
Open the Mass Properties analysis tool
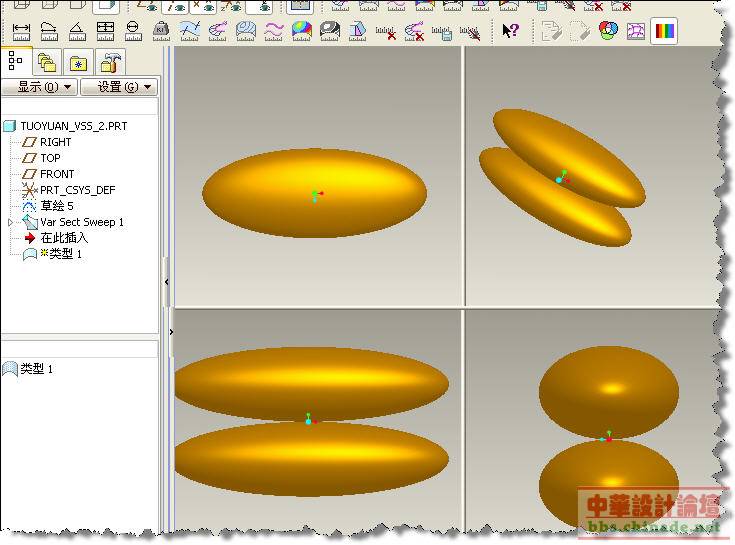[x=161, y=31]
